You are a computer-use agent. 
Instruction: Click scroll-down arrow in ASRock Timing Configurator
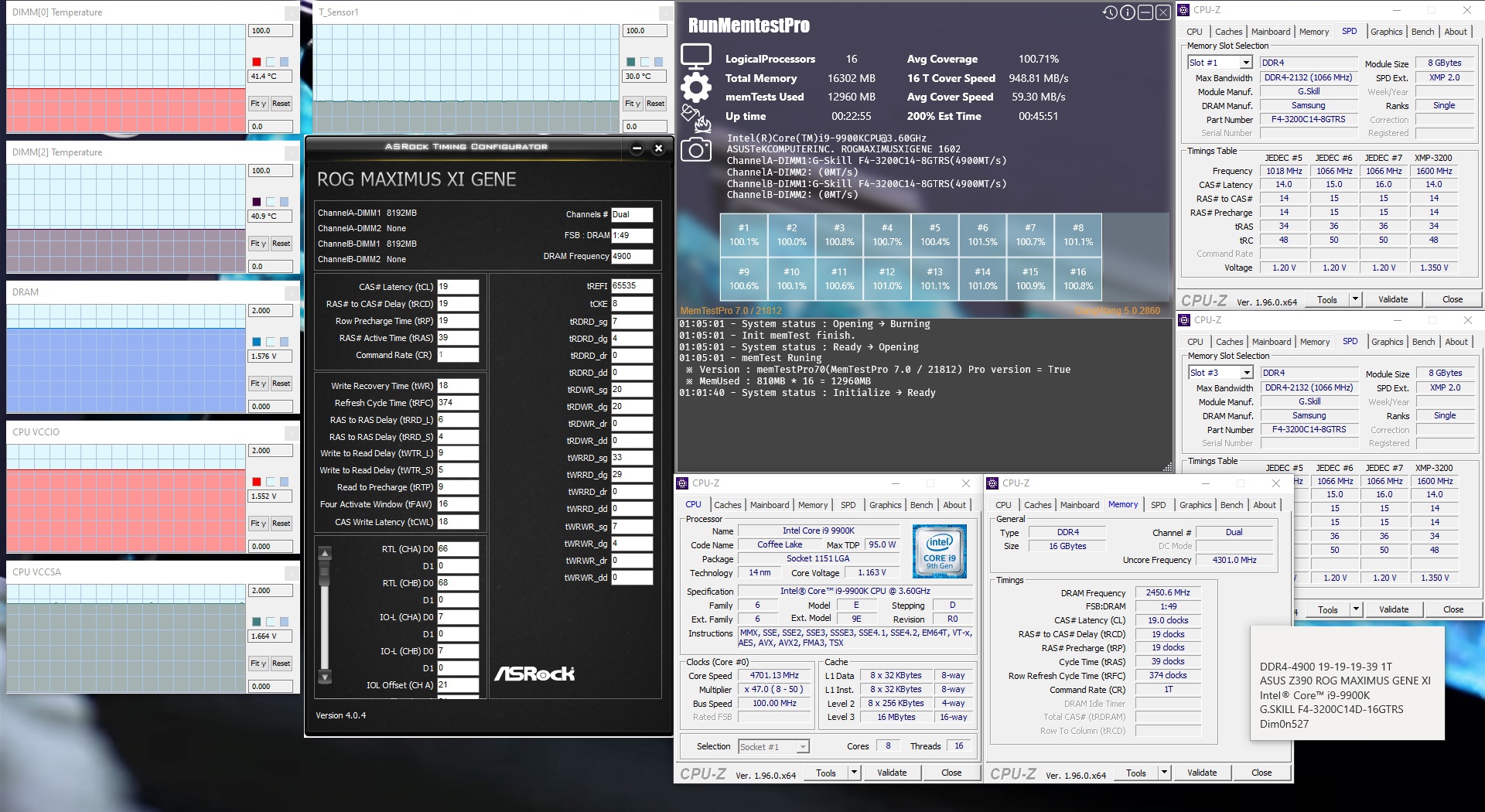point(325,677)
